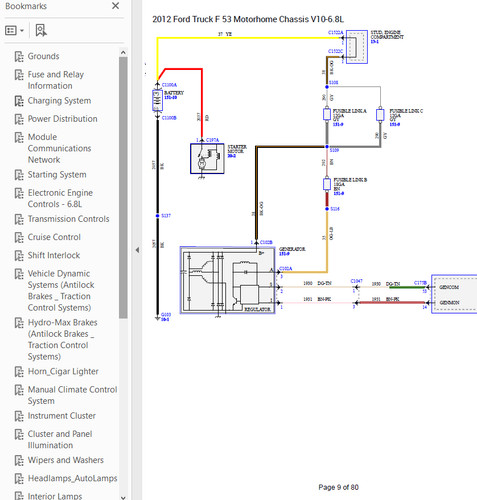Go to Cruise Control bookmark
Viewport: 477px width, 500px height.
click(x=54, y=237)
